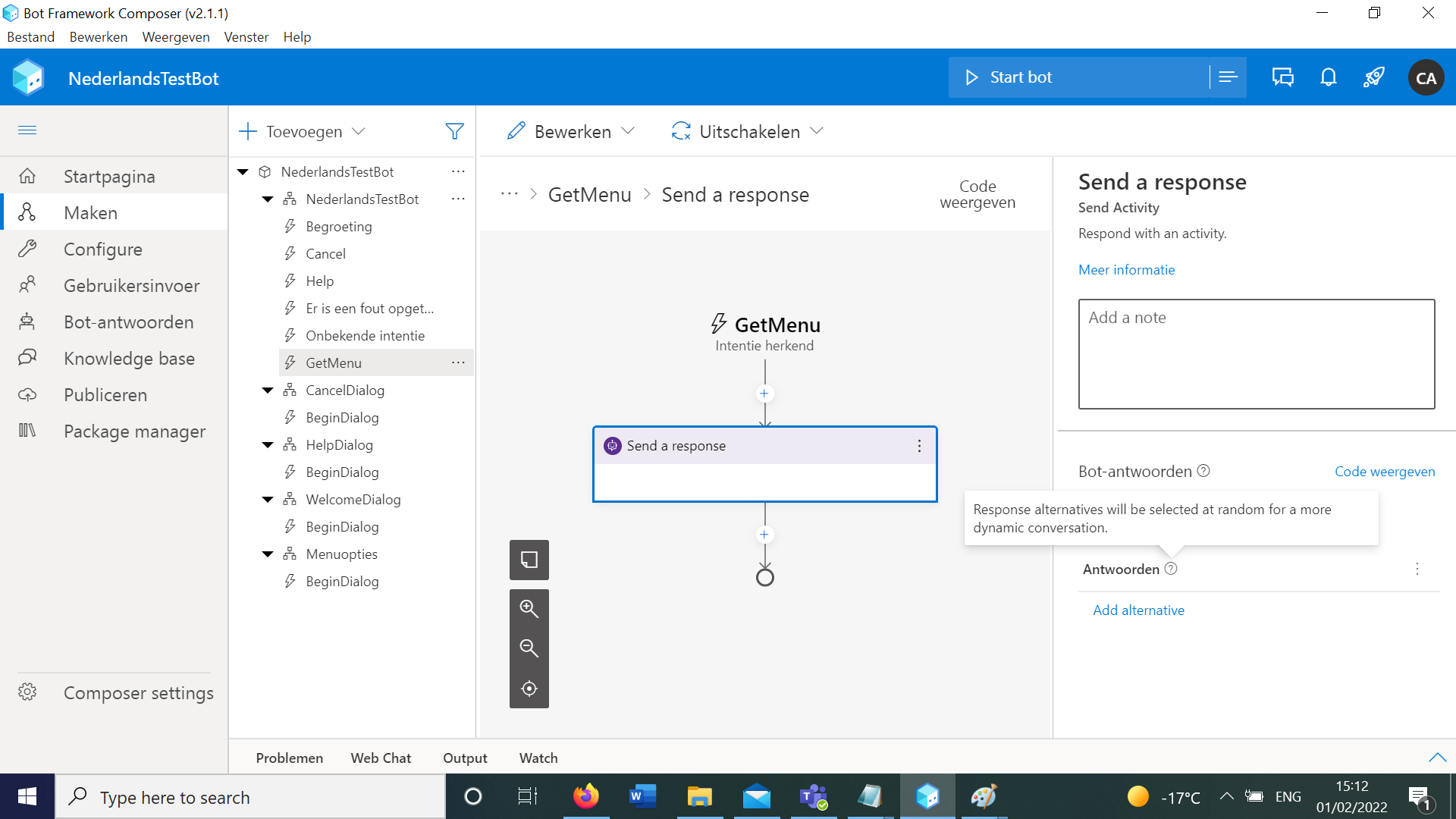Click the Meer informatie link
This screenshot has width=1456, height=819.
click(1126, 270)
